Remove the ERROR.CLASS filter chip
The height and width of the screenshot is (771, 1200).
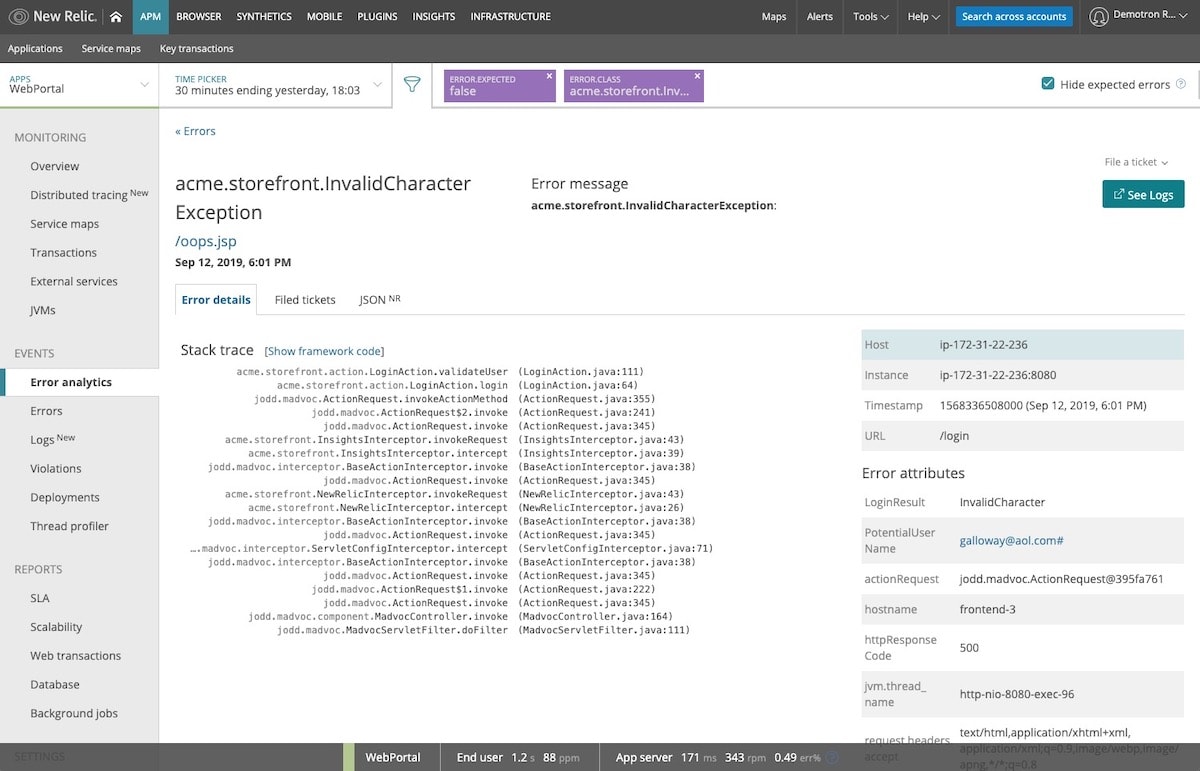pyautogui.click(x=697, y=76)
